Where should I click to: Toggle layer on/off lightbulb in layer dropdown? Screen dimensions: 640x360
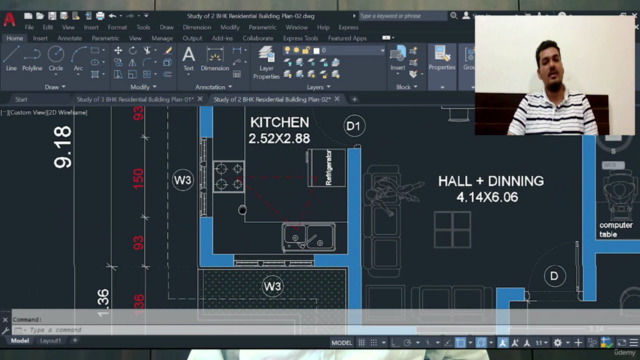[287, 50]
